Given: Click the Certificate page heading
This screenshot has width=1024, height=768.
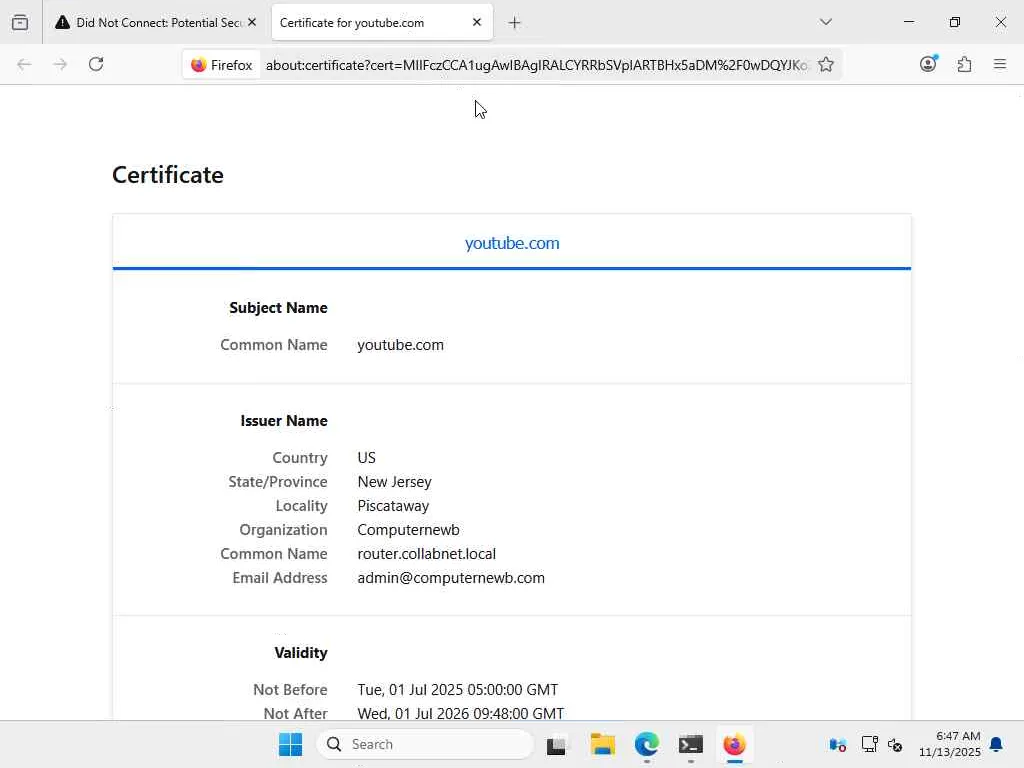Looking at the screenshot, I should (168, 175).
